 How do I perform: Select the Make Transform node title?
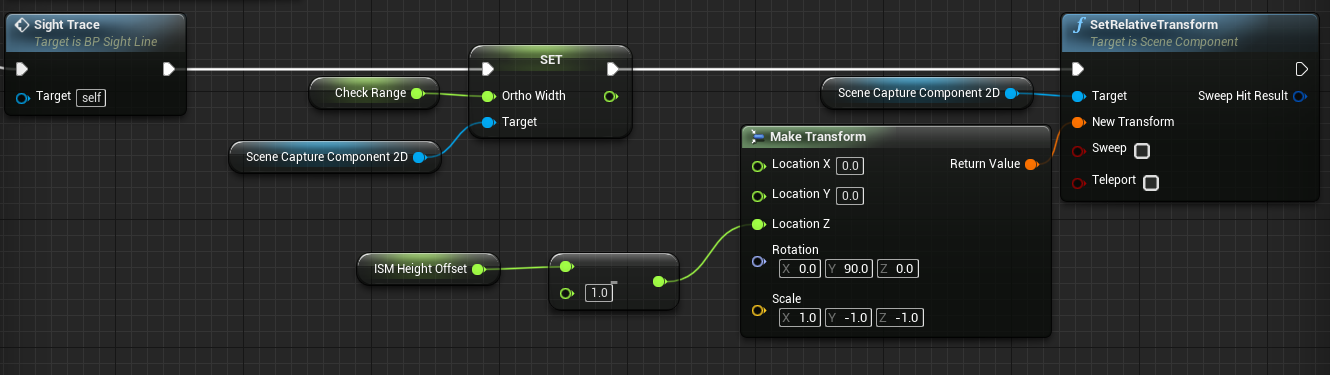(x=817, y=136)
